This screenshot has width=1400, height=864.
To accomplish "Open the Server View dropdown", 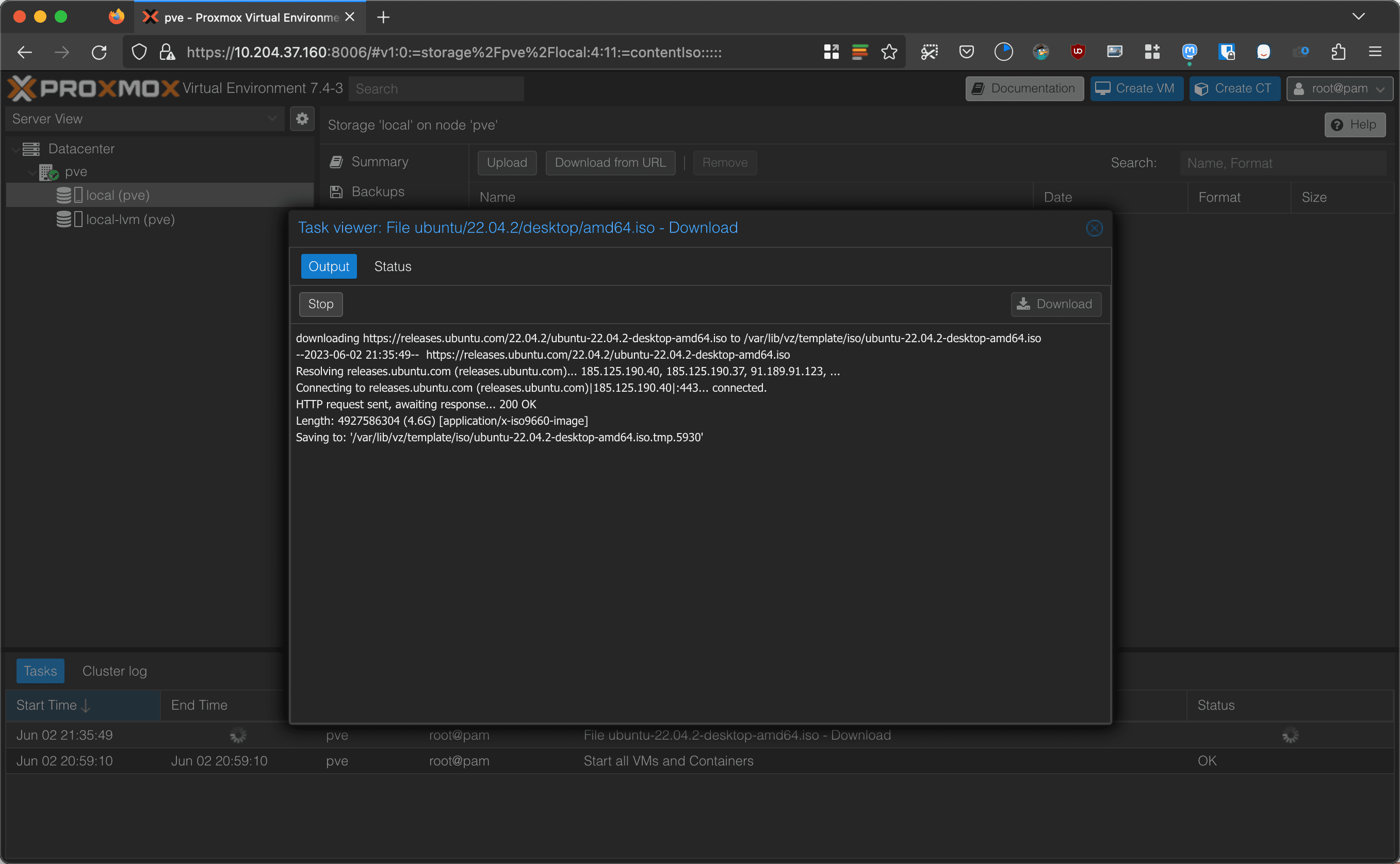I will [145, 119].
